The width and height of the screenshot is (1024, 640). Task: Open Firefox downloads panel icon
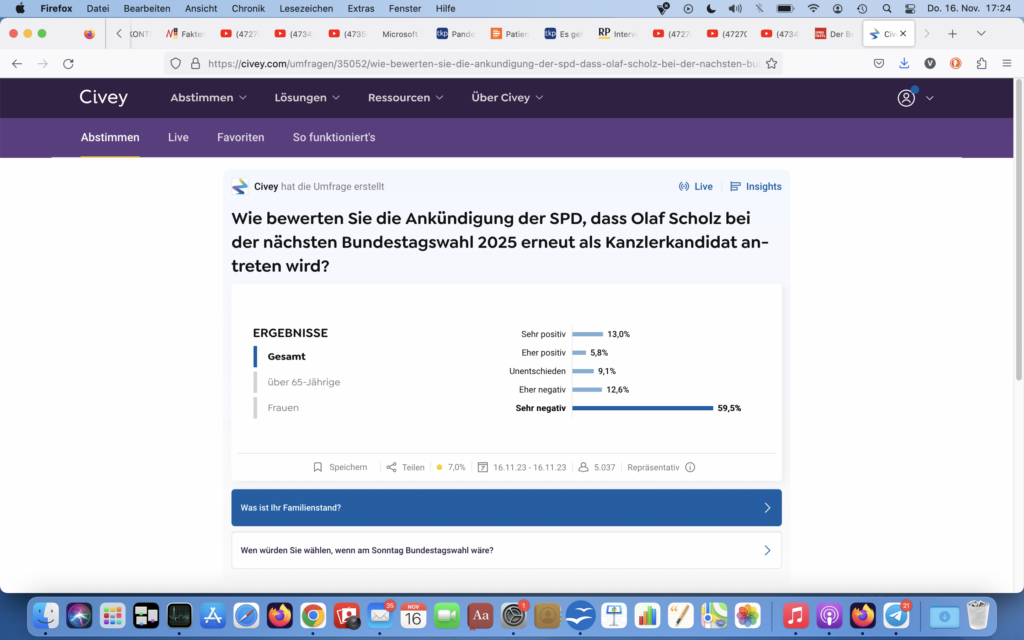[x=904, y=63]
